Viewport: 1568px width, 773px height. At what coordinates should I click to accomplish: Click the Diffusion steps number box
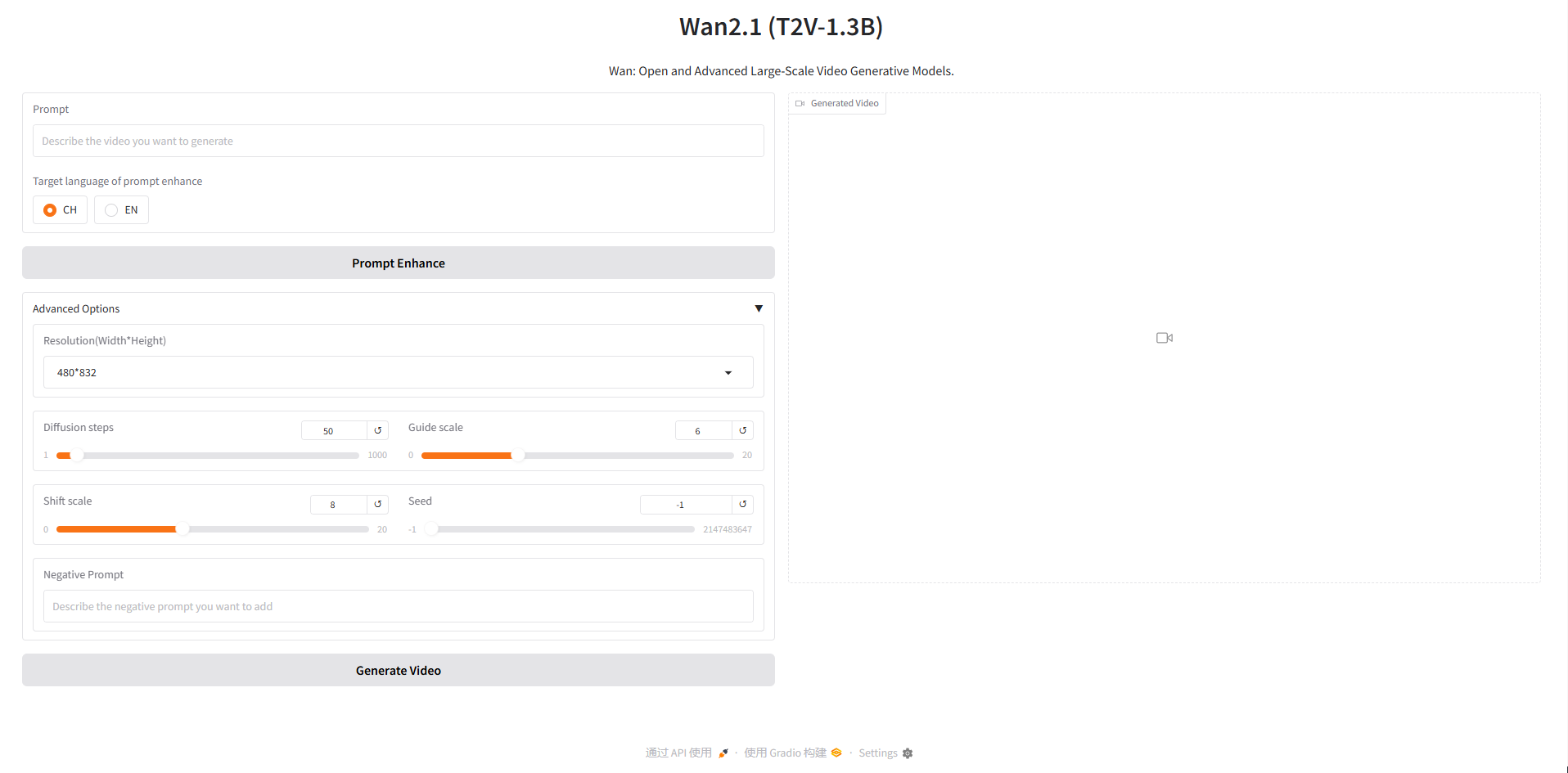point(334,430)
